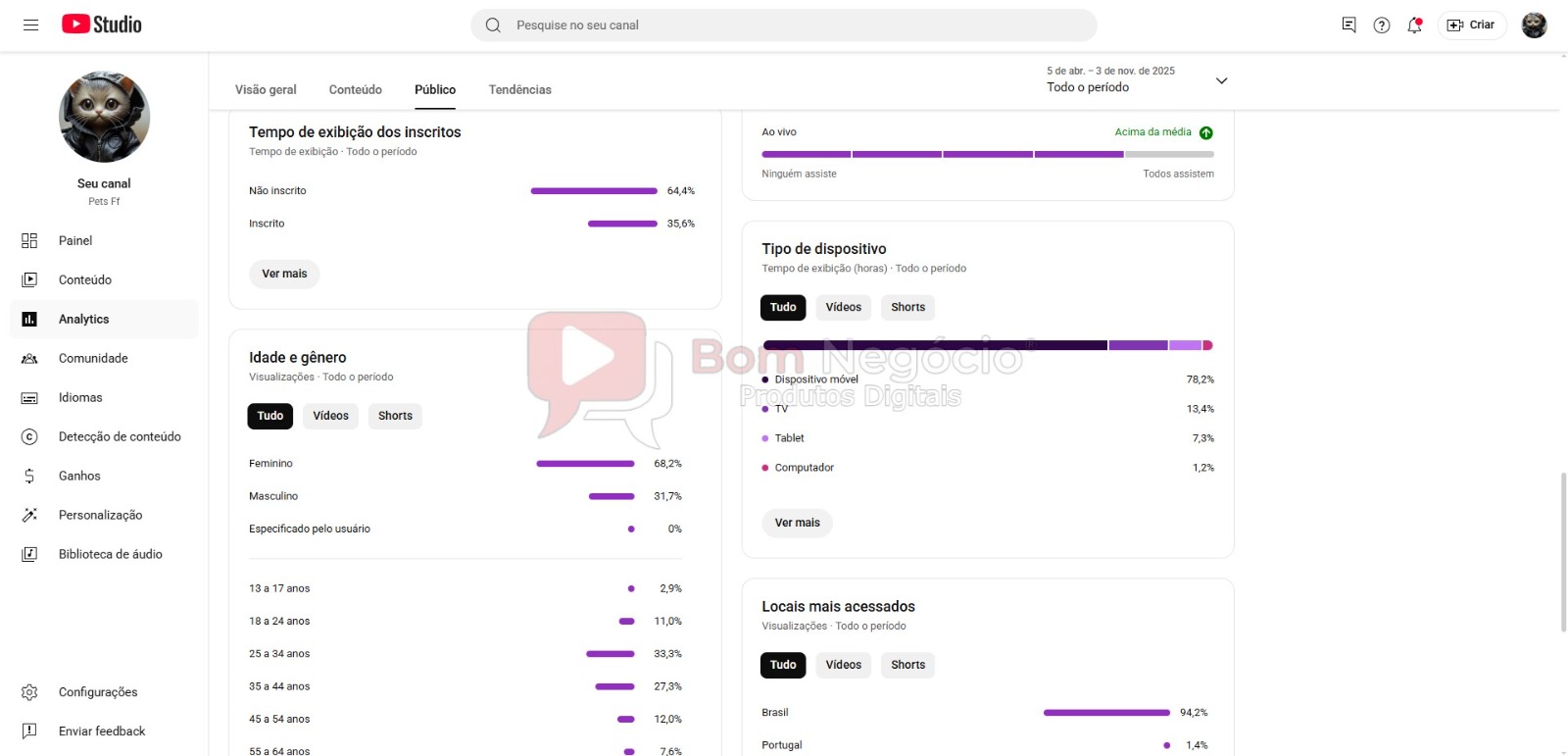Open the Comunidade icon in sidebar
This screenshot has height=756, width=1568.
(29, 358)
